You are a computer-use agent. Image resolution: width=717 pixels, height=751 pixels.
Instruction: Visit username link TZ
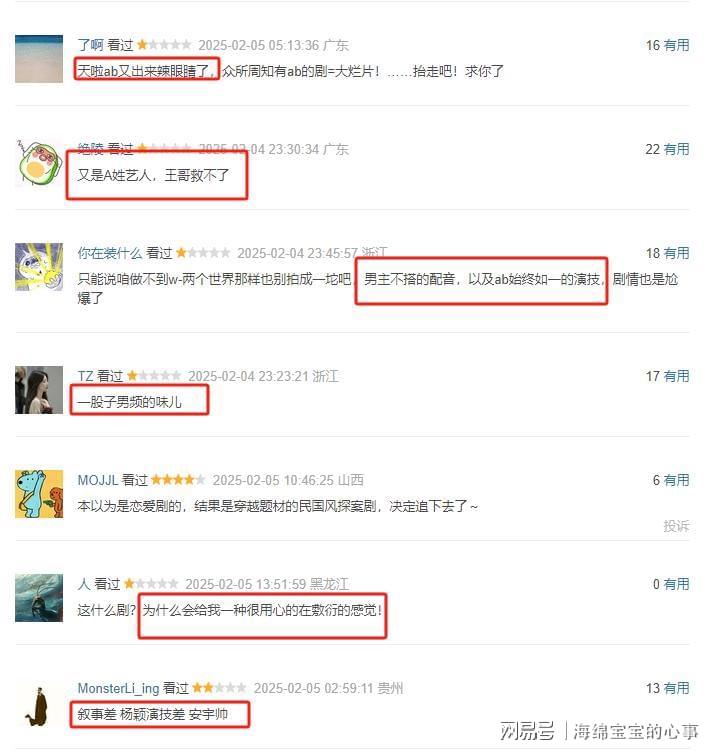point(86,376)
